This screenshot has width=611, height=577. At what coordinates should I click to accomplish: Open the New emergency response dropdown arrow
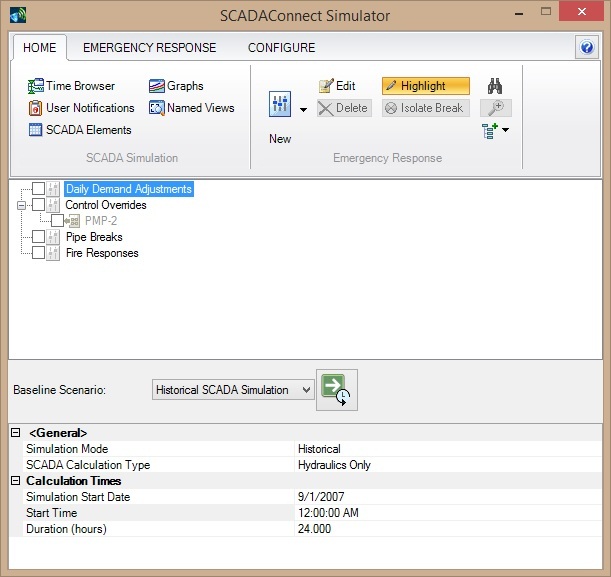click(304, 108)
